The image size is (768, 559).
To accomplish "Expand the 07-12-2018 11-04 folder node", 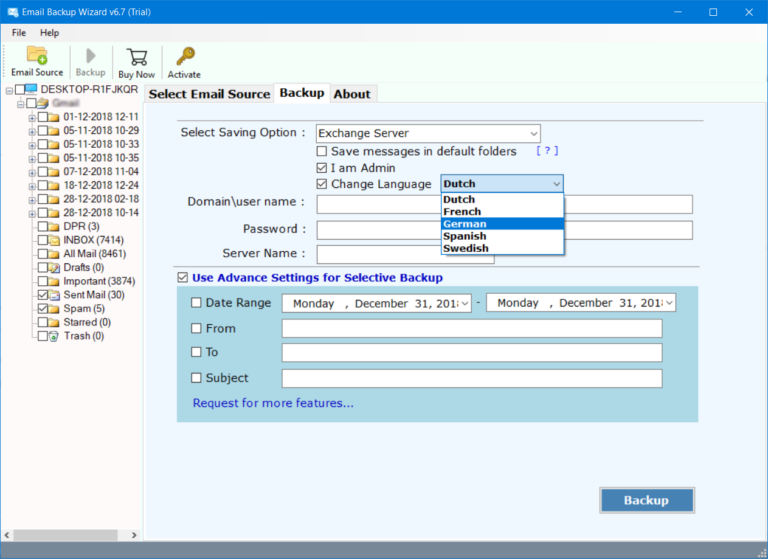I will [x=32, y=173].
